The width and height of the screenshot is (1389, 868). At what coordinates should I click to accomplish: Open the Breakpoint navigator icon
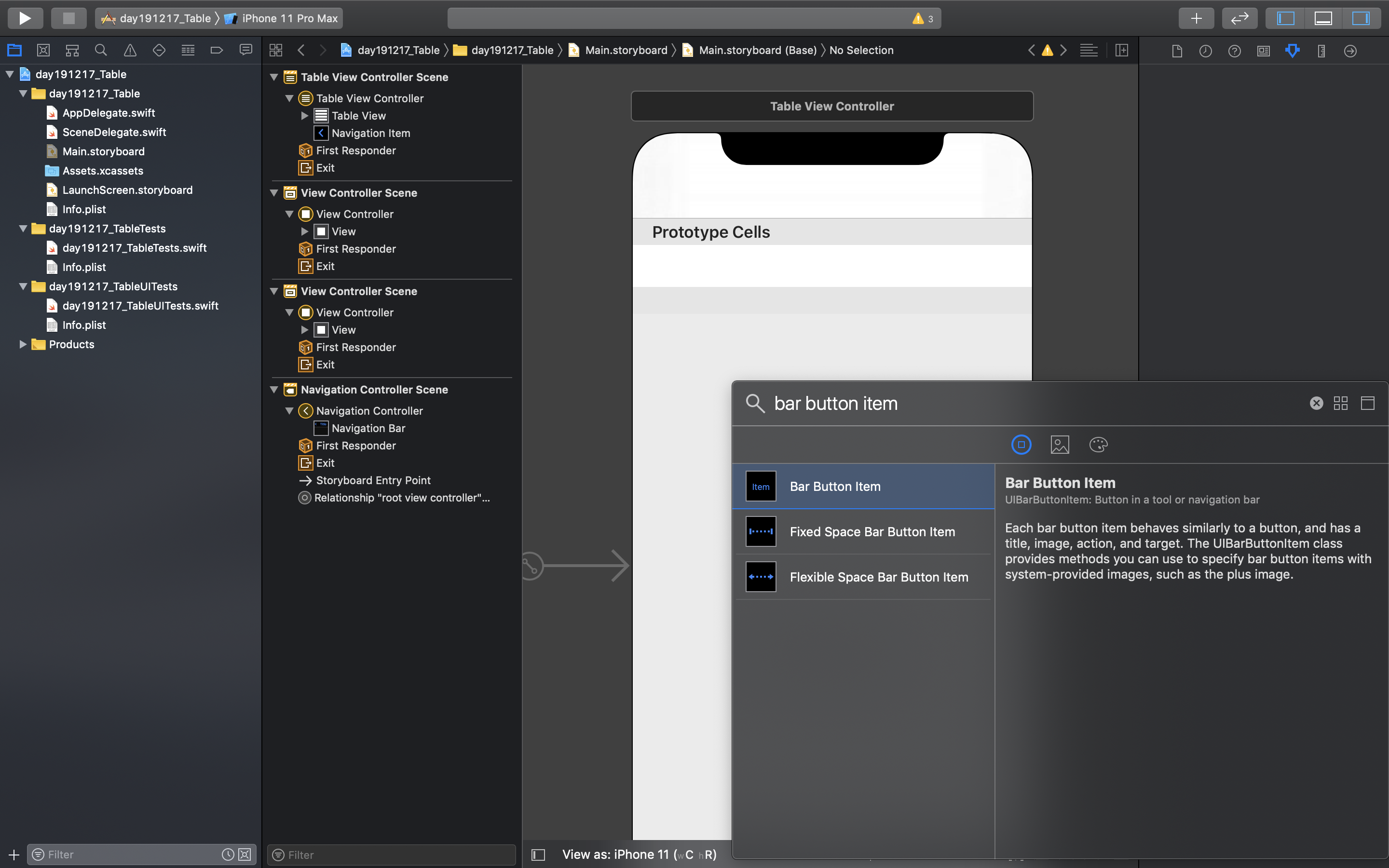[217, 51]
